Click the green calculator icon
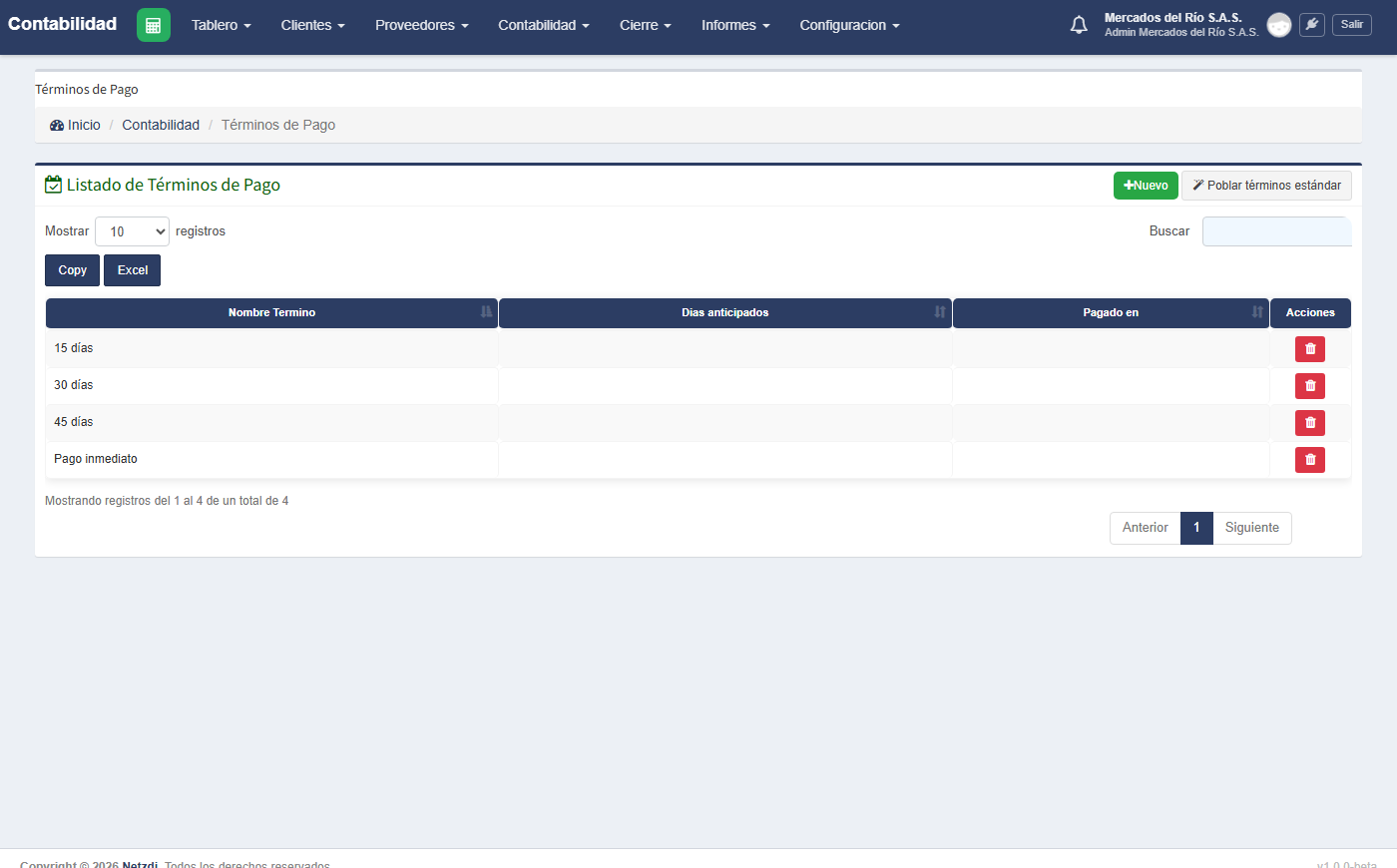This screenshot has width=1397, height=868. tap(154, 25)
